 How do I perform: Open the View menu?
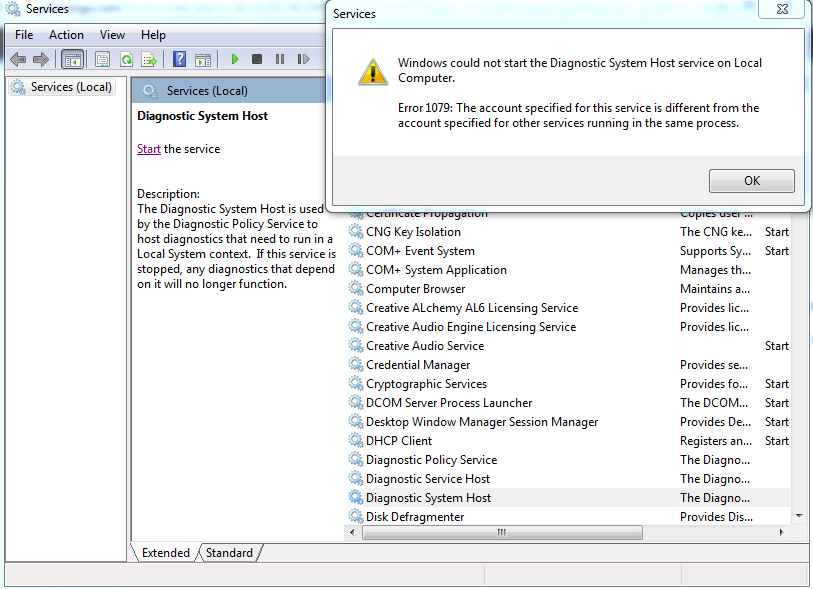(112, 35)
